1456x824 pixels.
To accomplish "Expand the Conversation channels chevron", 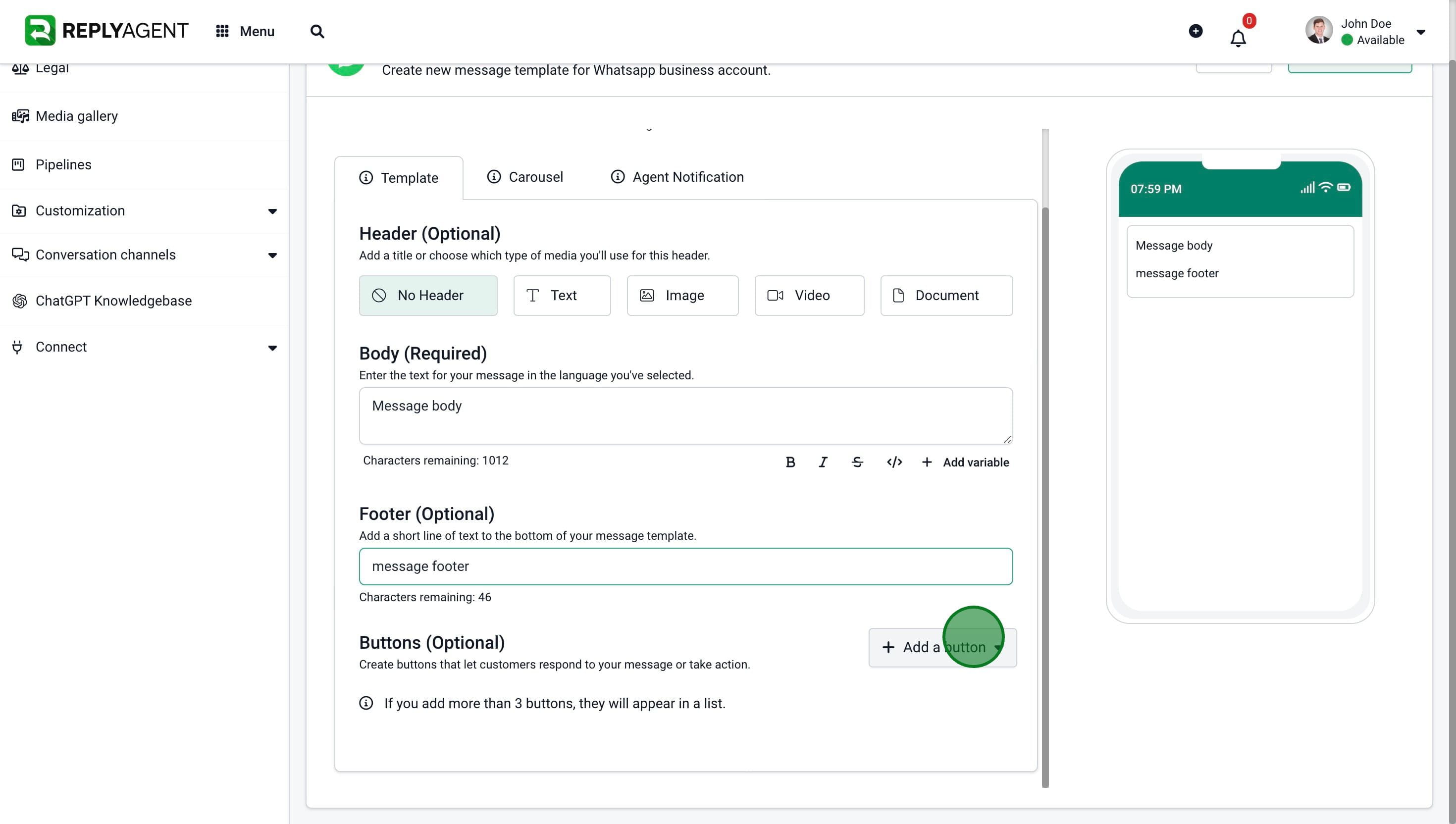I will tap(273, 255).
